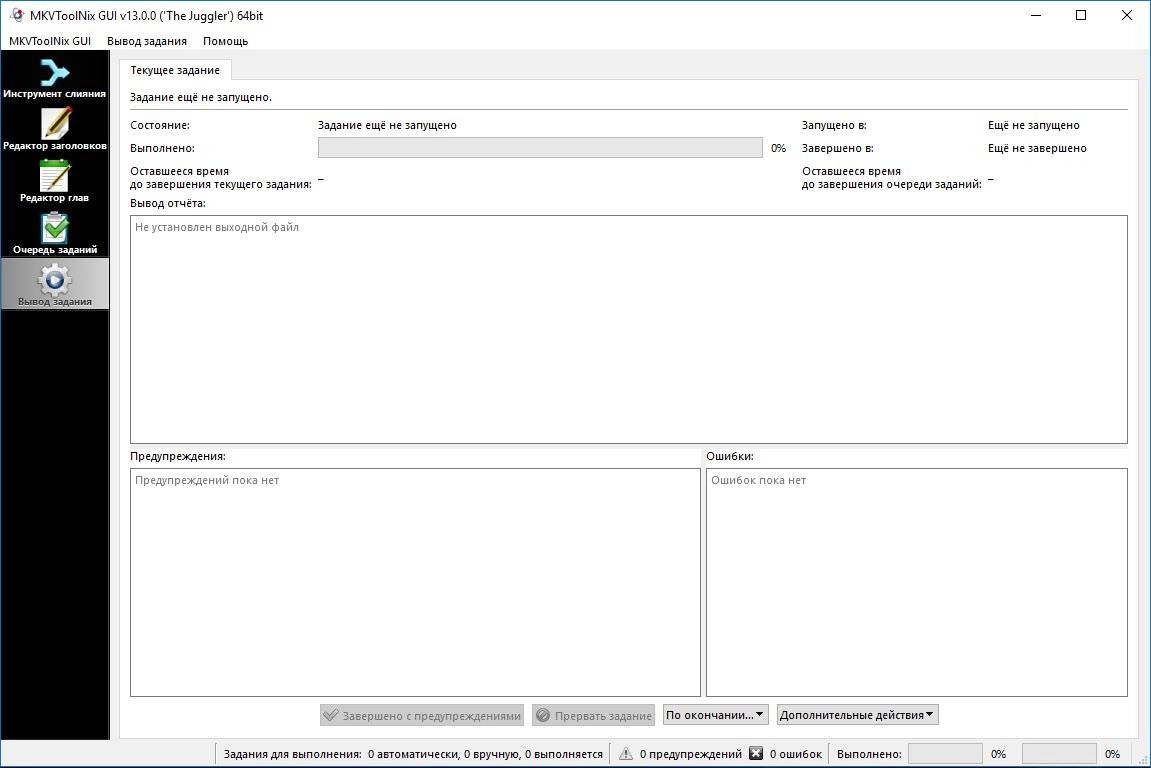
Task: Click 'Ошибок пока нет' placeholder text
Action: click(x=758, y=480)
